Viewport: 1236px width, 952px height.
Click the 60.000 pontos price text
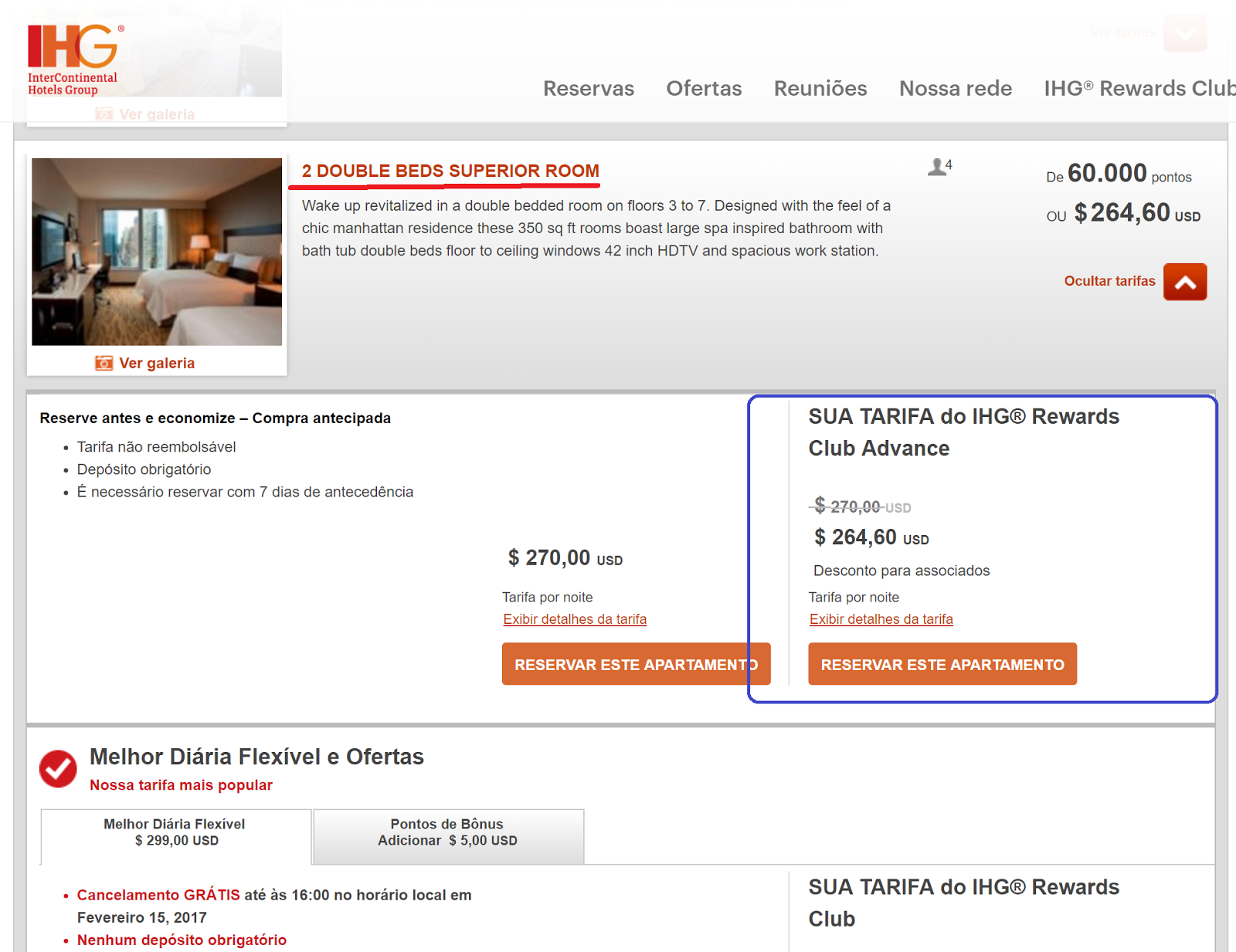[1119, 174]
